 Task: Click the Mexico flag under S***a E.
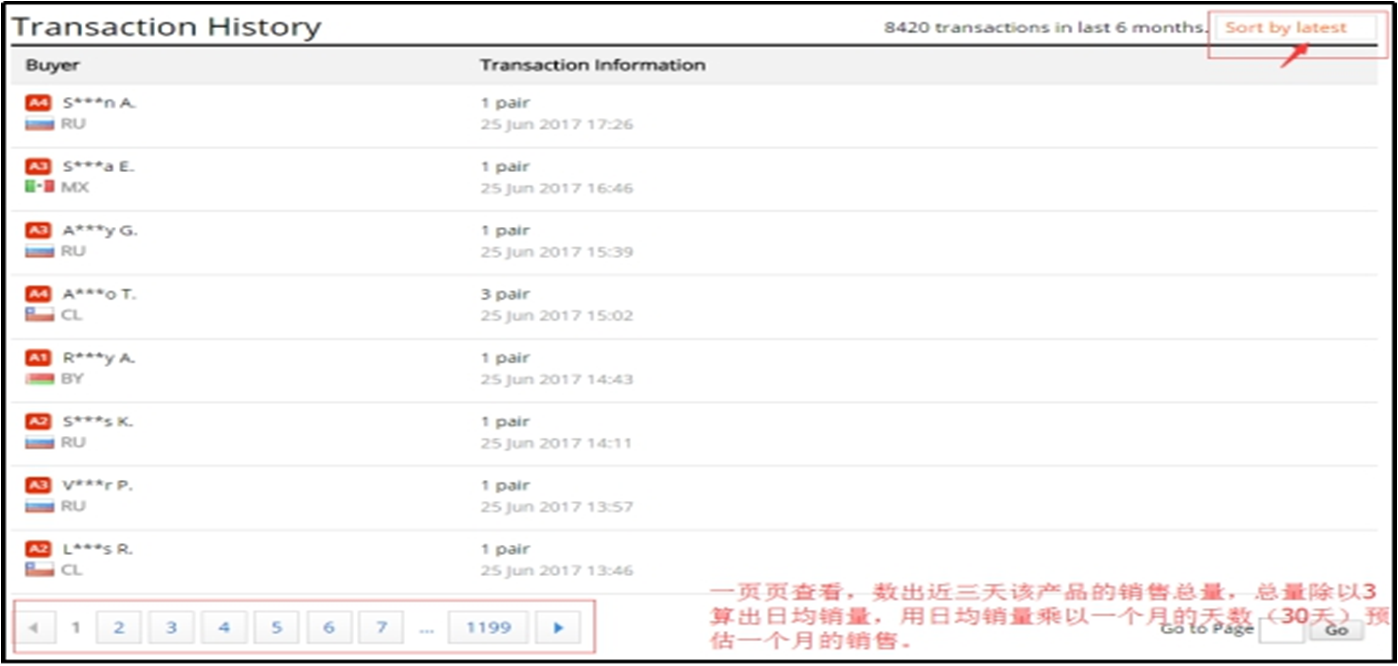39,187
